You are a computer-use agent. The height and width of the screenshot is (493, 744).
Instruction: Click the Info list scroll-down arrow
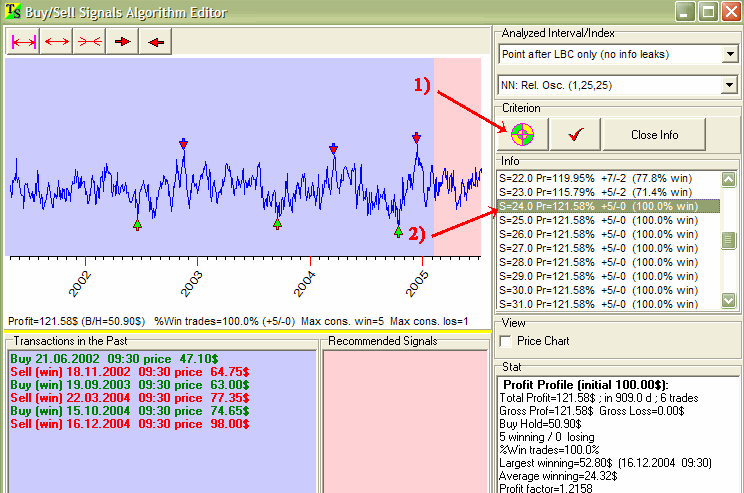point(728,300)
